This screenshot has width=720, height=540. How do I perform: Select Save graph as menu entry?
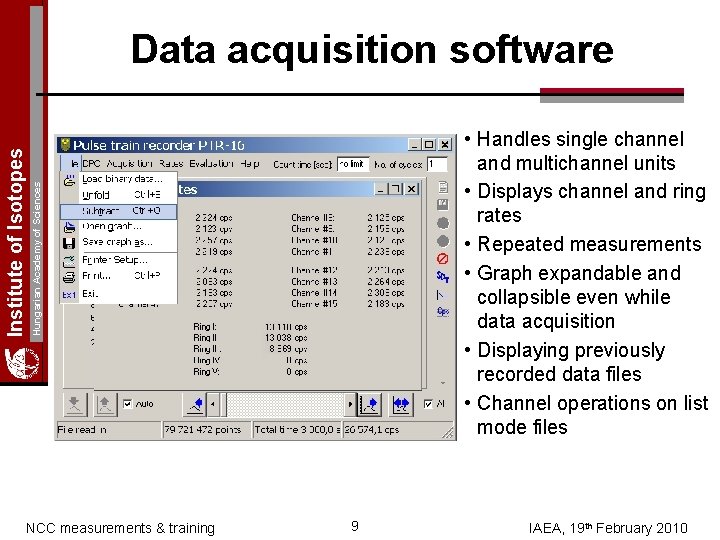119,242
